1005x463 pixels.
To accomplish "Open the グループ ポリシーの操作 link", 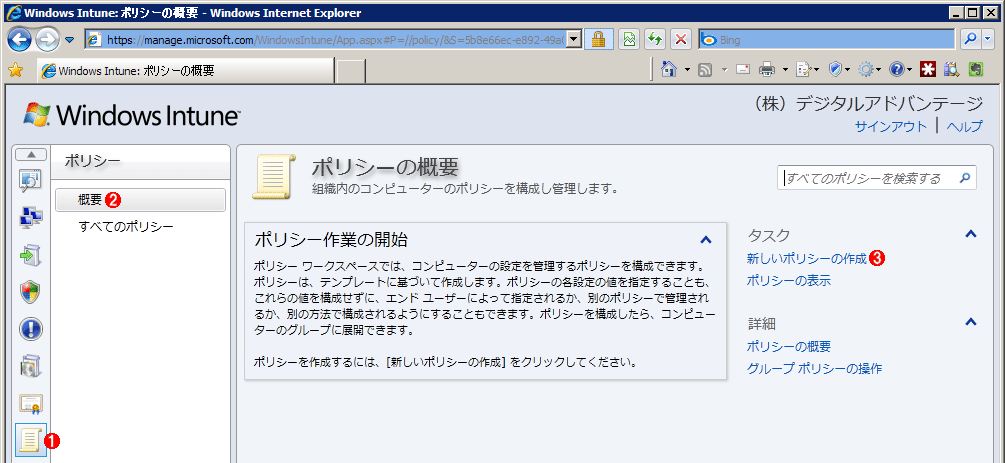I will point(815,368).
